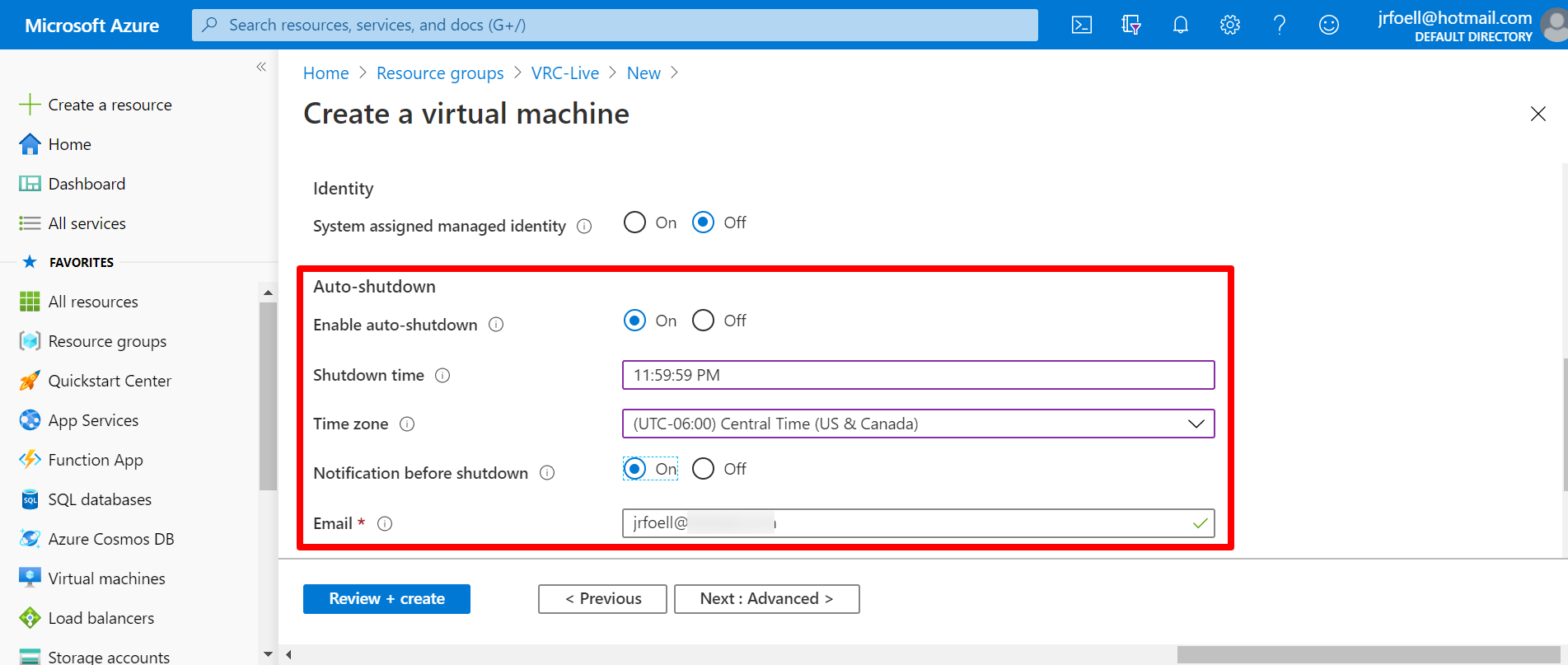Click the Load balancers diamond icon
This screenshot has height=665, width=1568.
[x=30, y=618]
